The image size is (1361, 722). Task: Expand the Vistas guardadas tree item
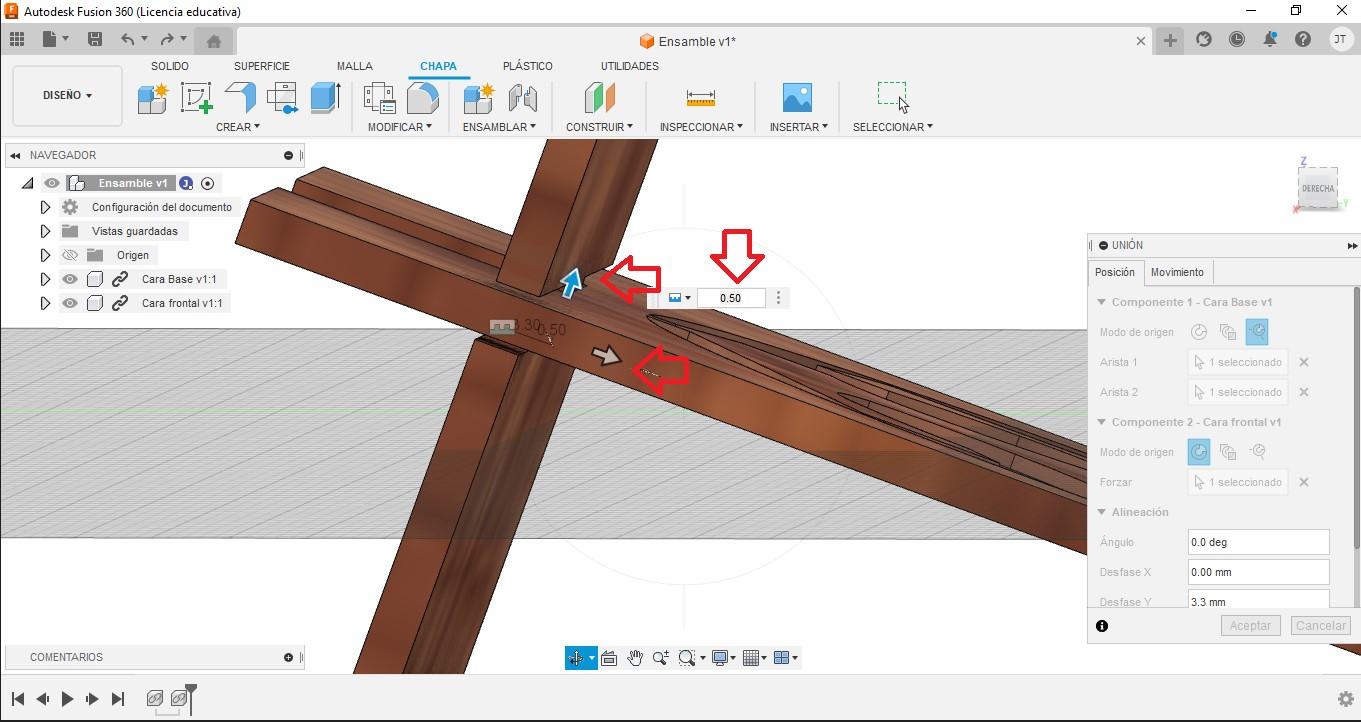(x=45, y=231)
